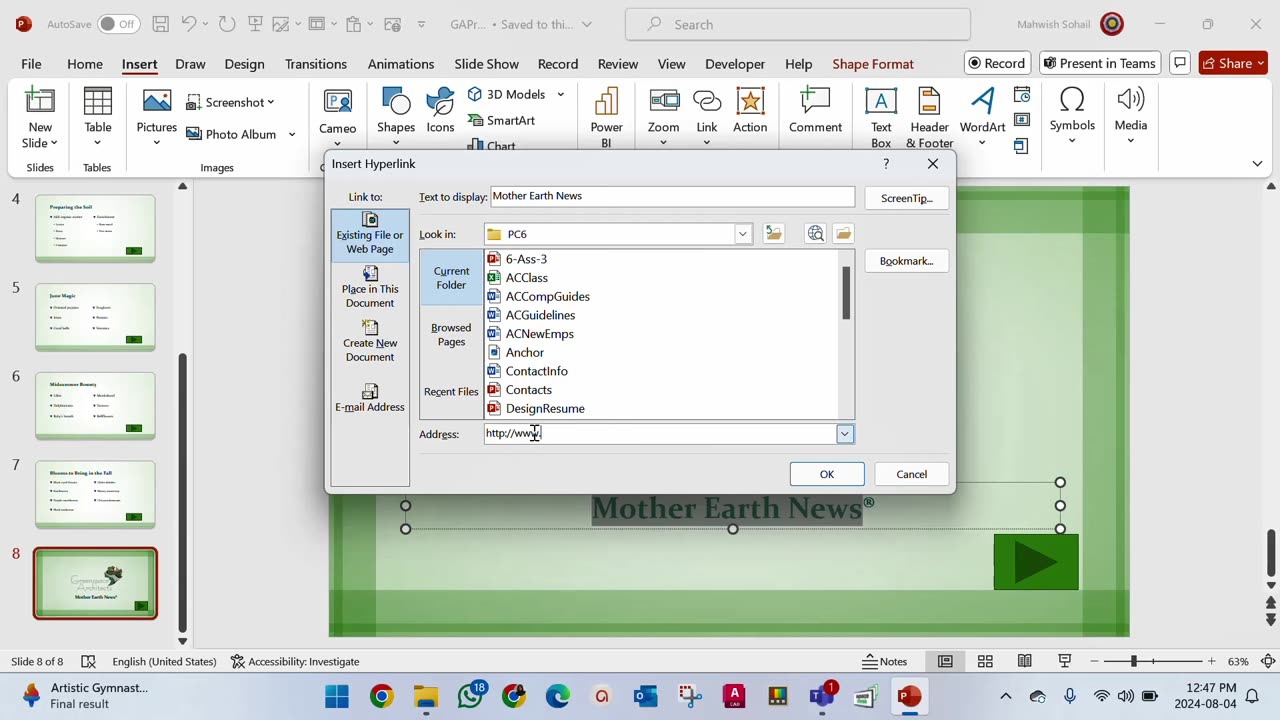The height and width of the screenshot is (720, 1280).
Task: Select Existing File or Web Page link type
Action: click(x=370, y=235)
